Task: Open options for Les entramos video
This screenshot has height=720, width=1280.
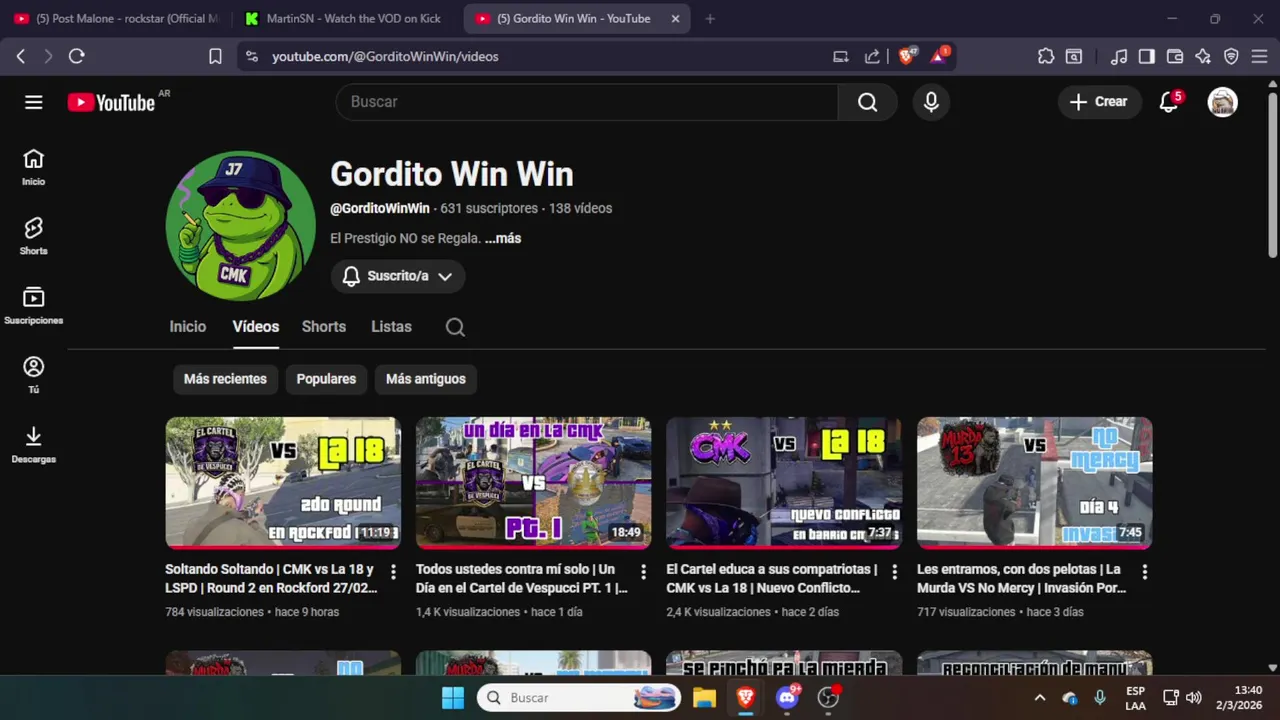Action: [x=1145, y=572]
